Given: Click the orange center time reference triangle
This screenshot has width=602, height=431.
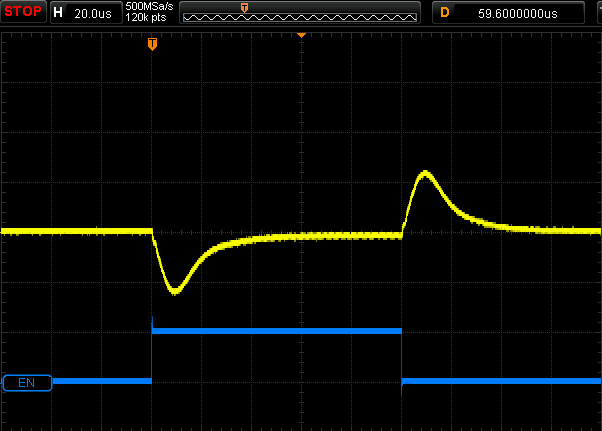Looking at the screenshot, I should coord(301,35).
